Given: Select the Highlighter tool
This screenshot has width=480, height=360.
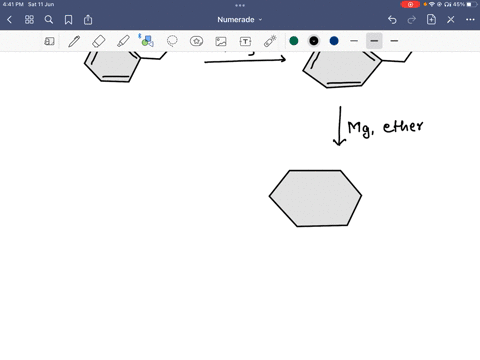Looking at the screenshot, I should [x=123, y=41].
